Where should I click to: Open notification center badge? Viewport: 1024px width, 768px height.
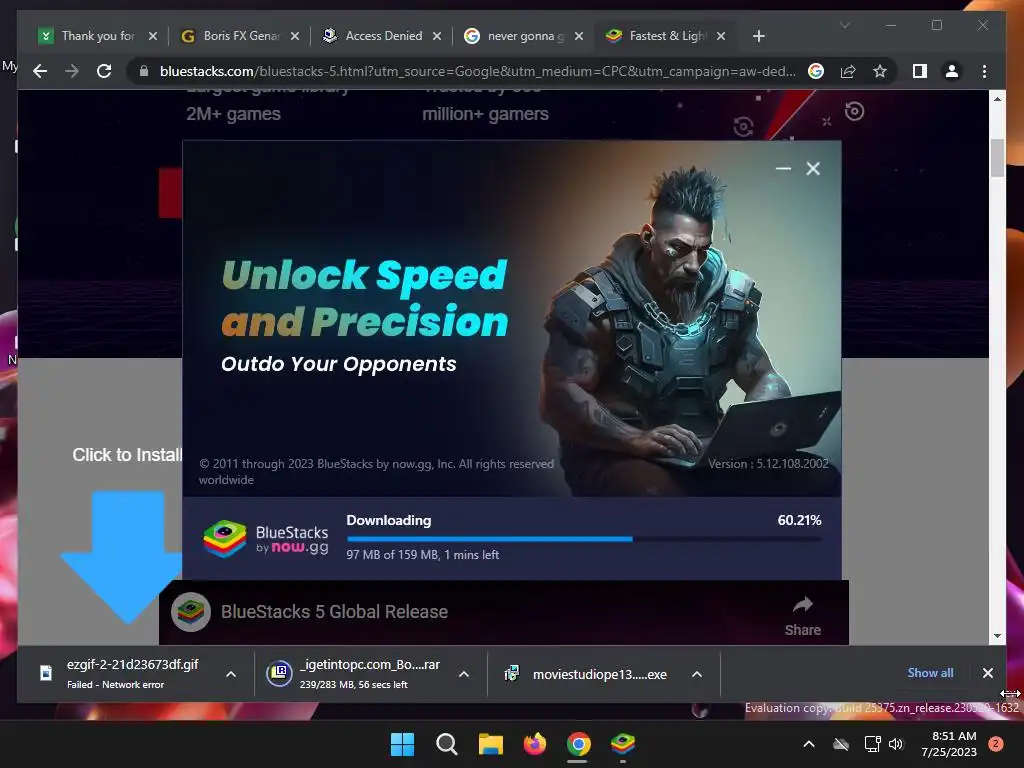[x=996, y=744]
